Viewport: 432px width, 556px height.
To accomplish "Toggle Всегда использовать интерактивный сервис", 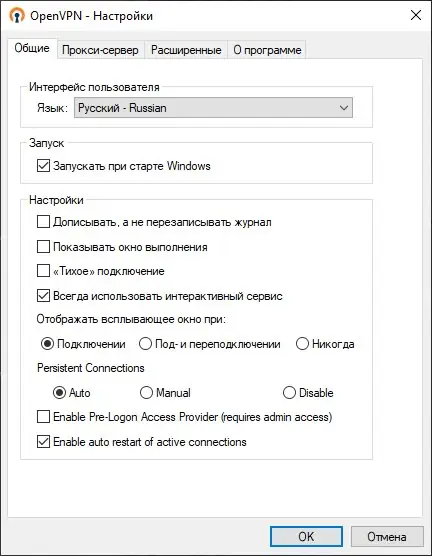I will point(43,296).
